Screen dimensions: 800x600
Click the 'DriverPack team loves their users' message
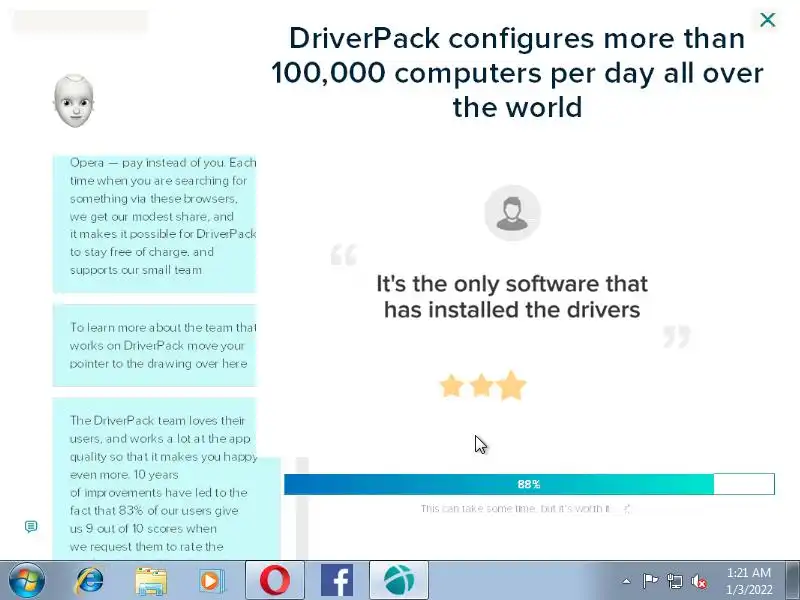[x=166, y=479]
